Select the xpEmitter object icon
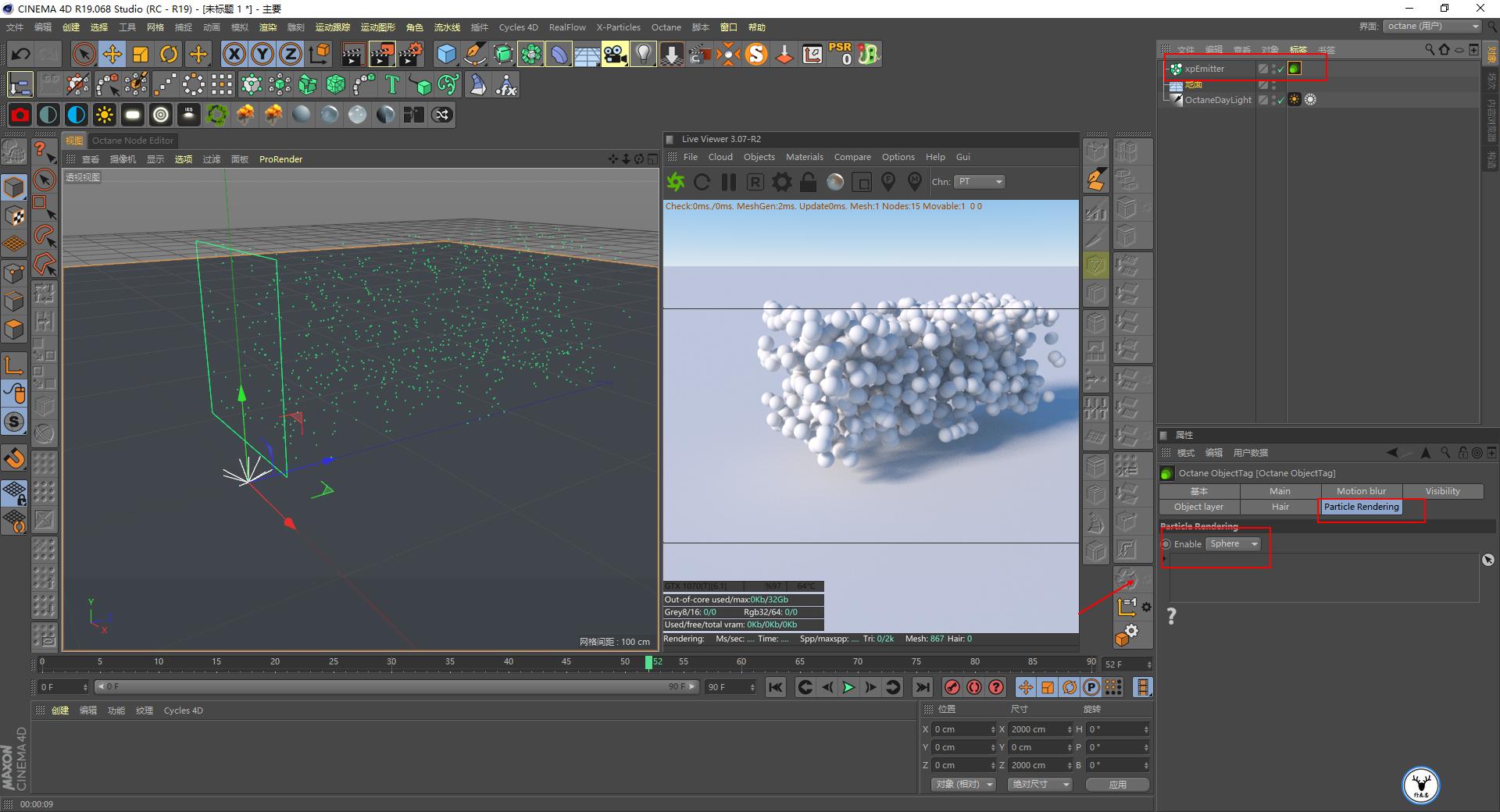The height and width of the screenshot is (812, 1500). coord(1176,69)
